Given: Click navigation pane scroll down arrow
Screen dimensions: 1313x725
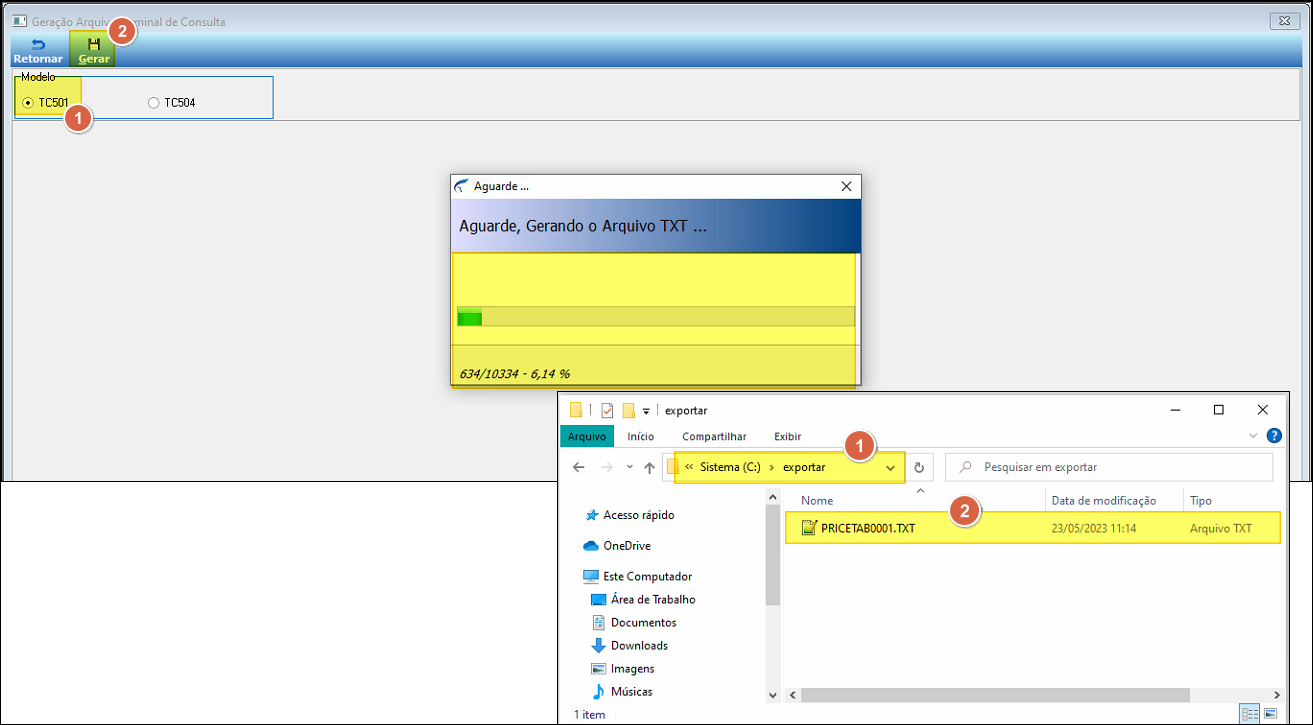Looking at the screenshot, I should pyautogui.click(x=773, y=695).
